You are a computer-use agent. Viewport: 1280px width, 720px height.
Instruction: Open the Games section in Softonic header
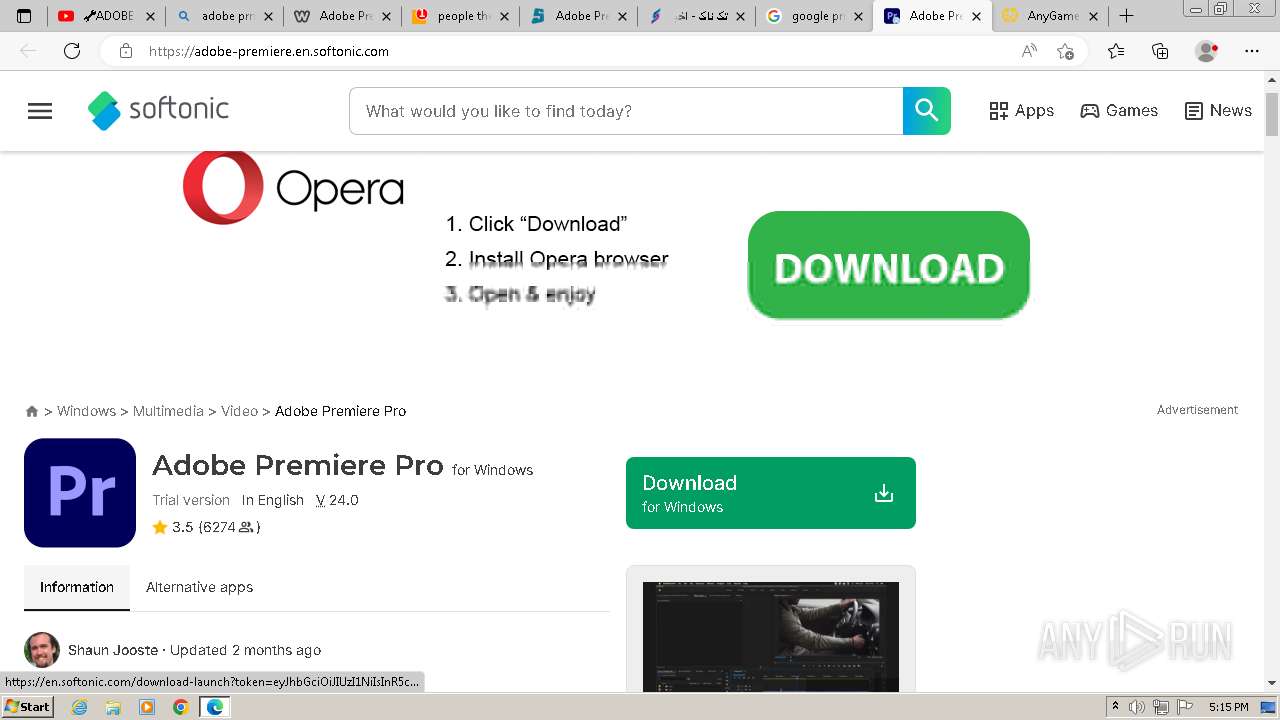pos(1119,111)
